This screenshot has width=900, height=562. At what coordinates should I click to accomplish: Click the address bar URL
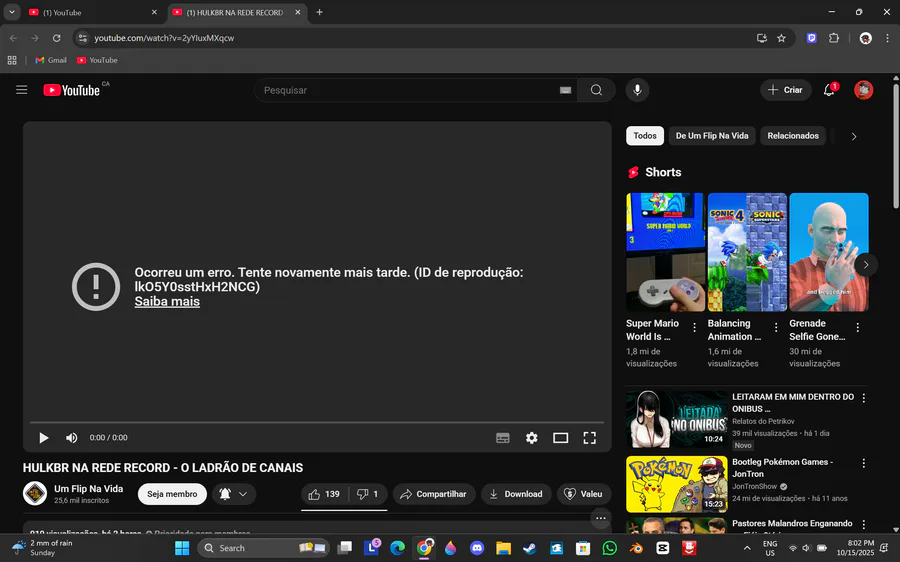tap(164, 38)
